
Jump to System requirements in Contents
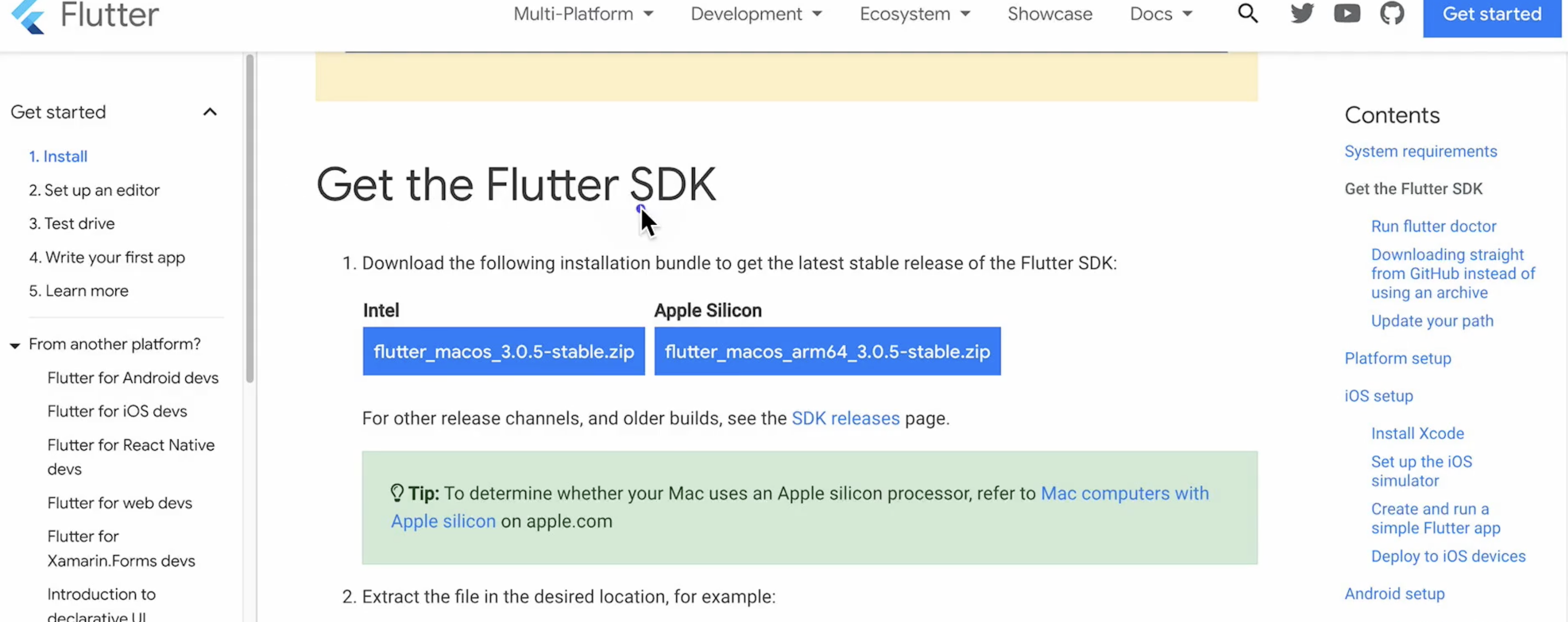pyautogui.click(x=1420, y=152)
